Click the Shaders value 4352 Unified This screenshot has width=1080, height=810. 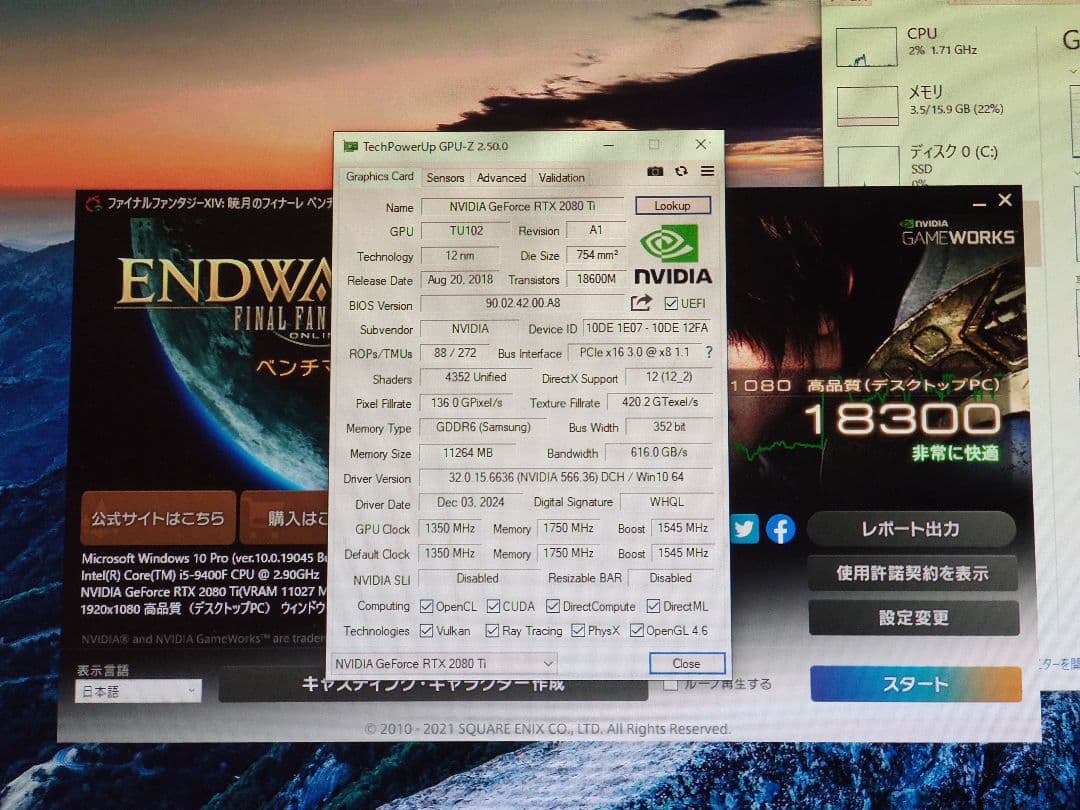pos(475,377)
